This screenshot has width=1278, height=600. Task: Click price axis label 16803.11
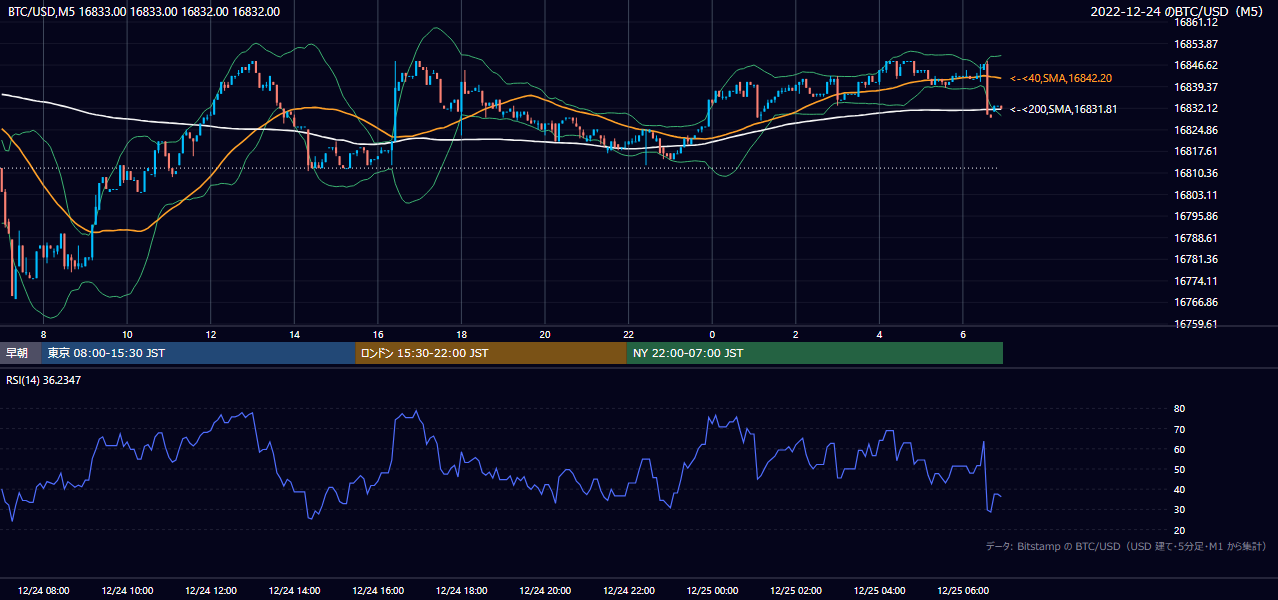point(1196,195)
